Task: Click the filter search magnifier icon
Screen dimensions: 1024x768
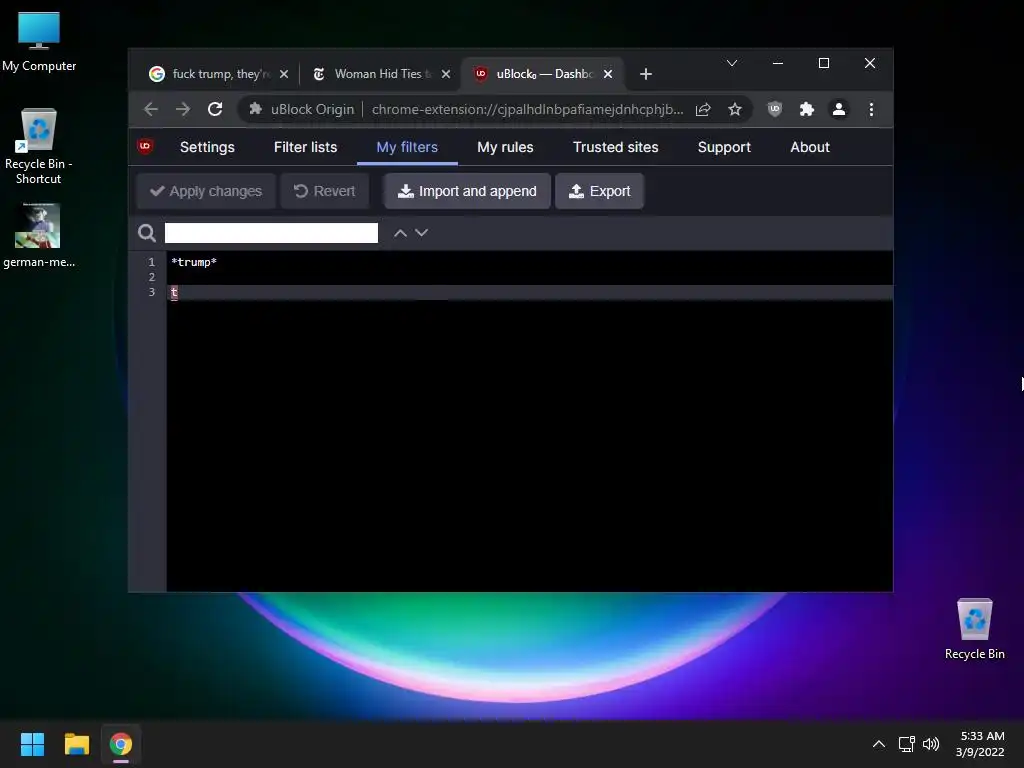Action: [147, 232]
